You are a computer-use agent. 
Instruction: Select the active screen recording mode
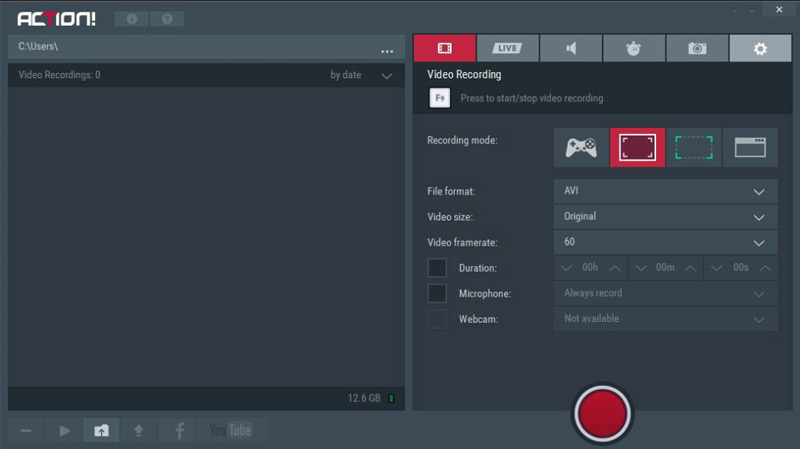pyautogui.click(x=637, y=148)
